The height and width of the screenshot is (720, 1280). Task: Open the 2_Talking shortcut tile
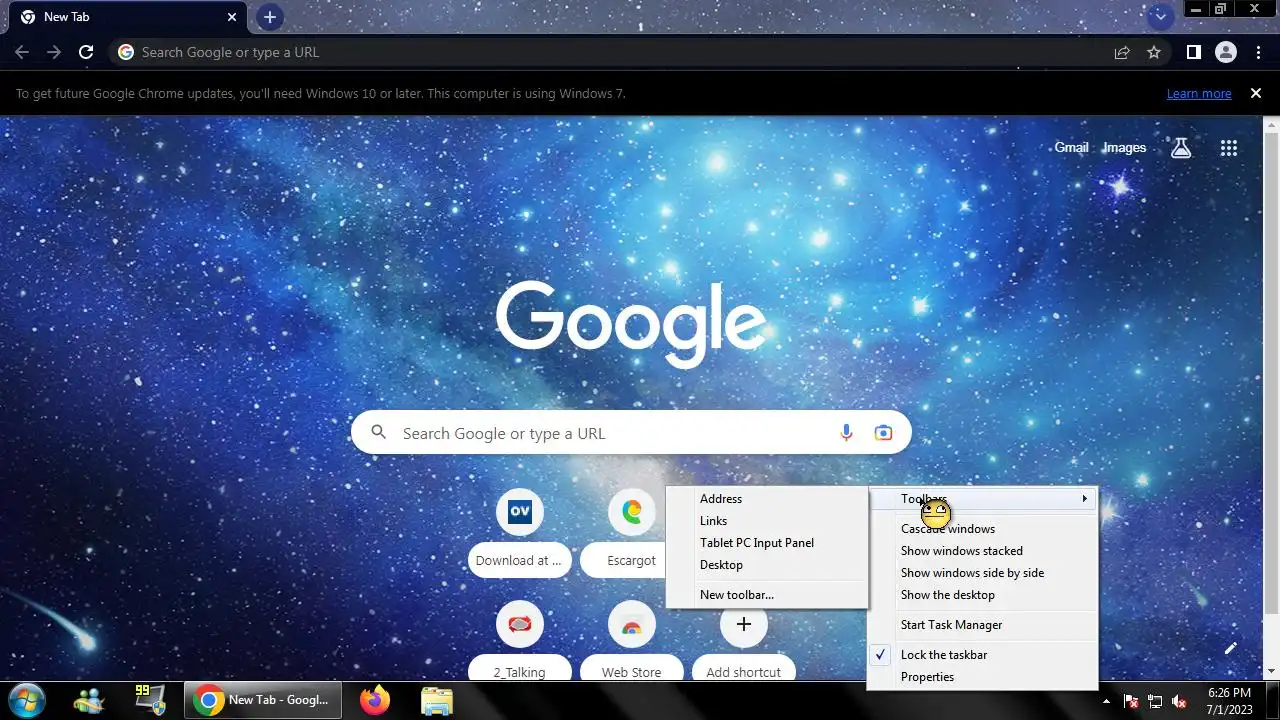click(x=519, y=641)
